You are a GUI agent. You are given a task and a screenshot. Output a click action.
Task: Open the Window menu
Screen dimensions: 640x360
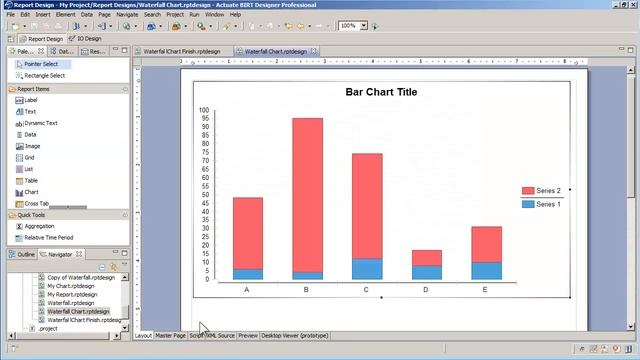214,15
